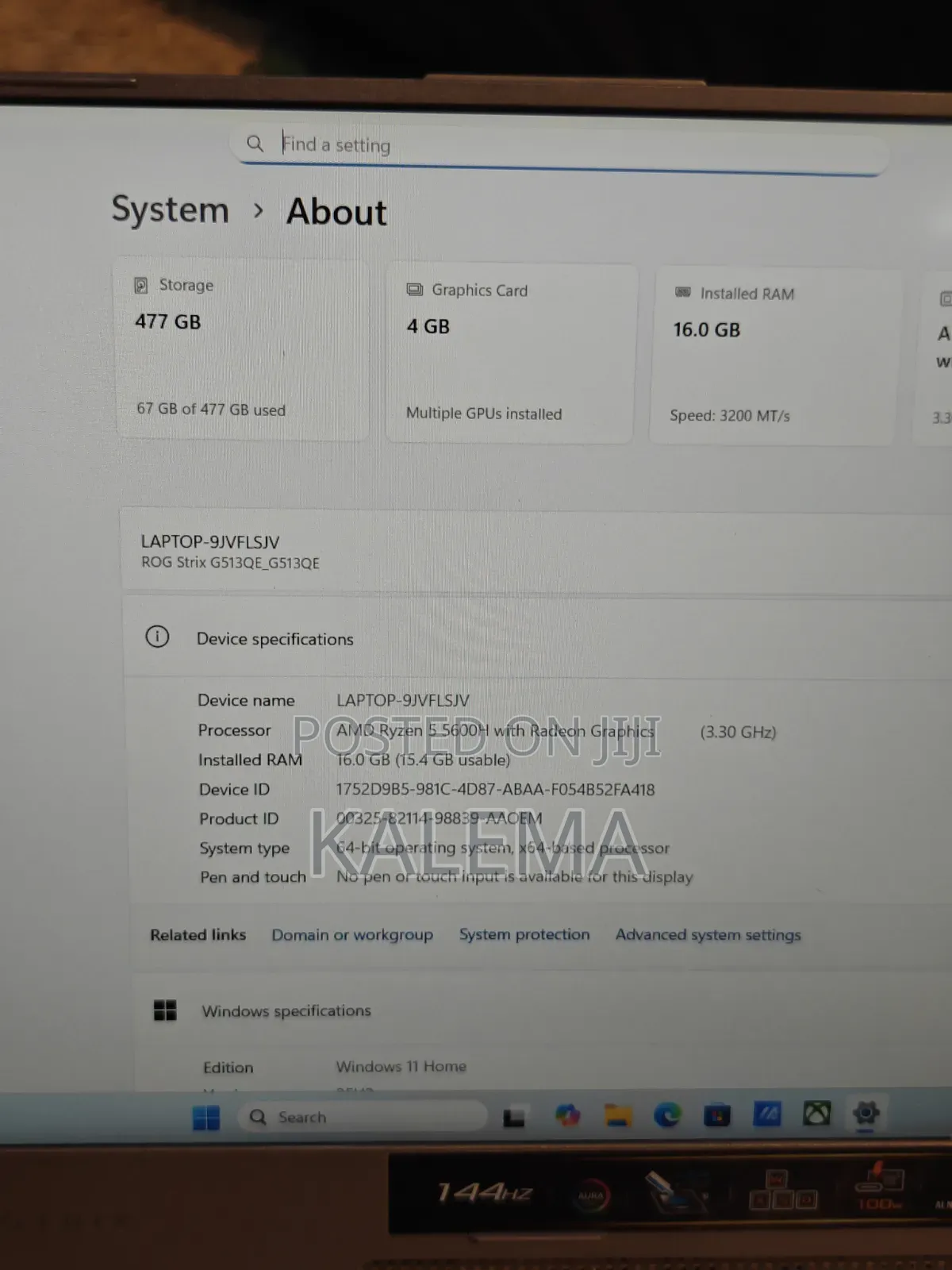This screenshot has width=952, height=1270.
Task: Click the (3.30 GHz) processor speed text
Action: pos(738,732)
